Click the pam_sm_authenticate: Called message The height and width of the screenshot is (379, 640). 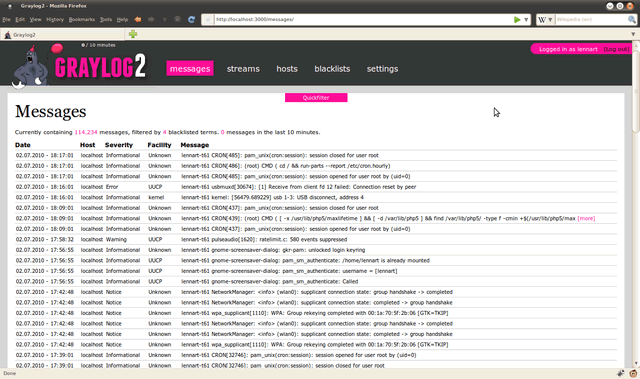tap(269, 281)
